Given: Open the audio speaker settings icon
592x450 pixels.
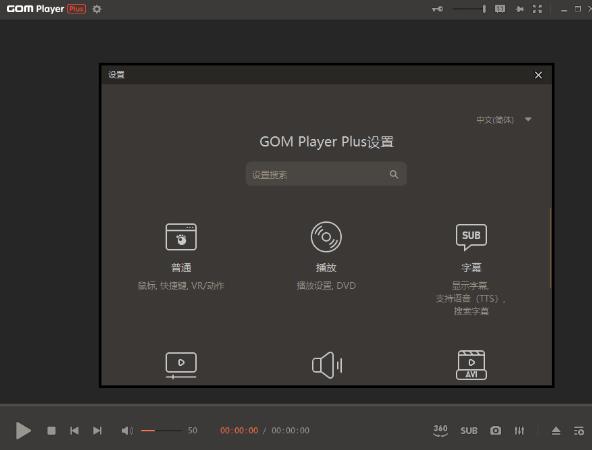Looking at the screenshot, I should tap(327, 365).
